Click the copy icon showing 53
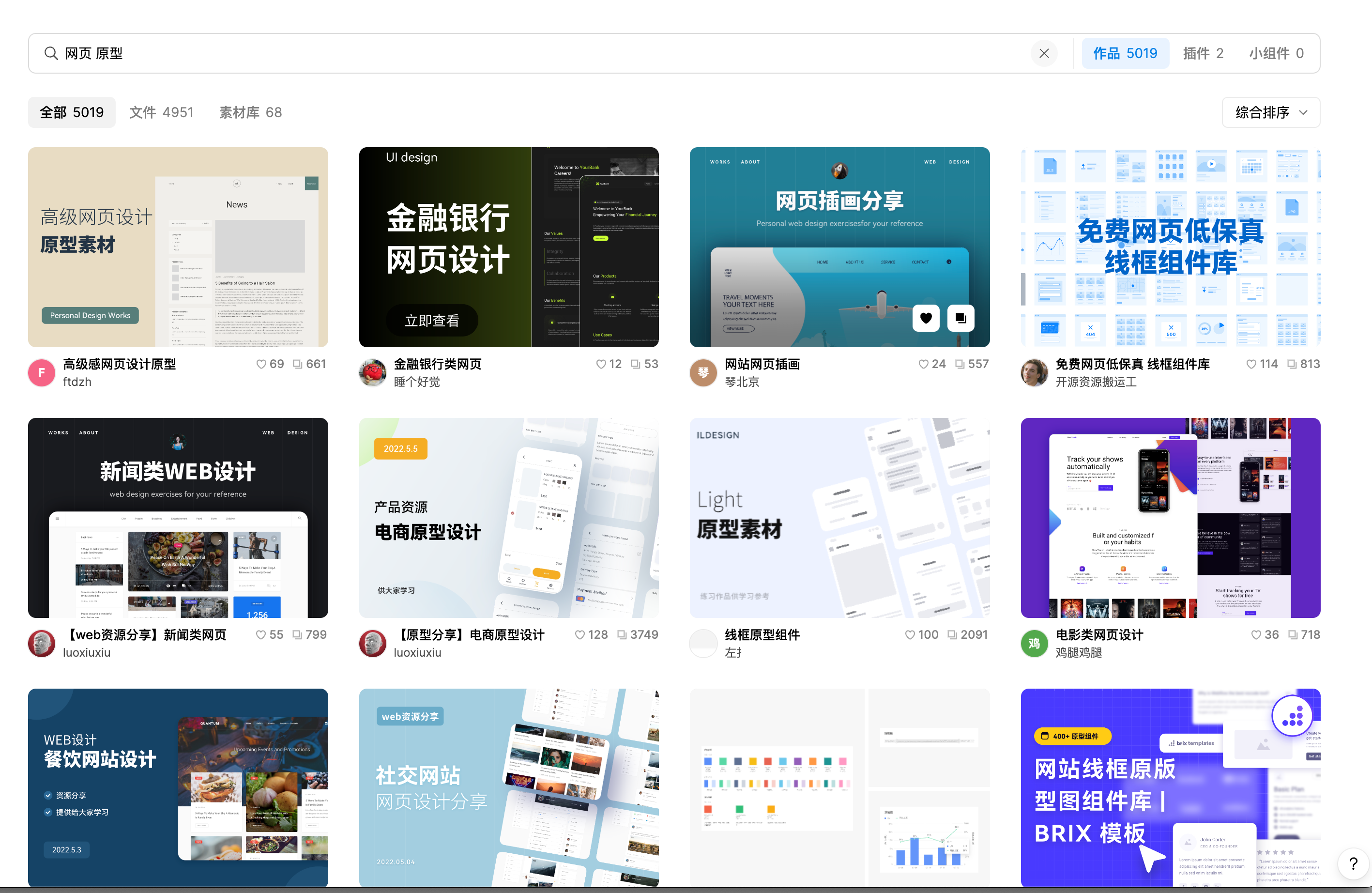The width and height of the screenshot is (1372, 893). (x=635, y=364)
